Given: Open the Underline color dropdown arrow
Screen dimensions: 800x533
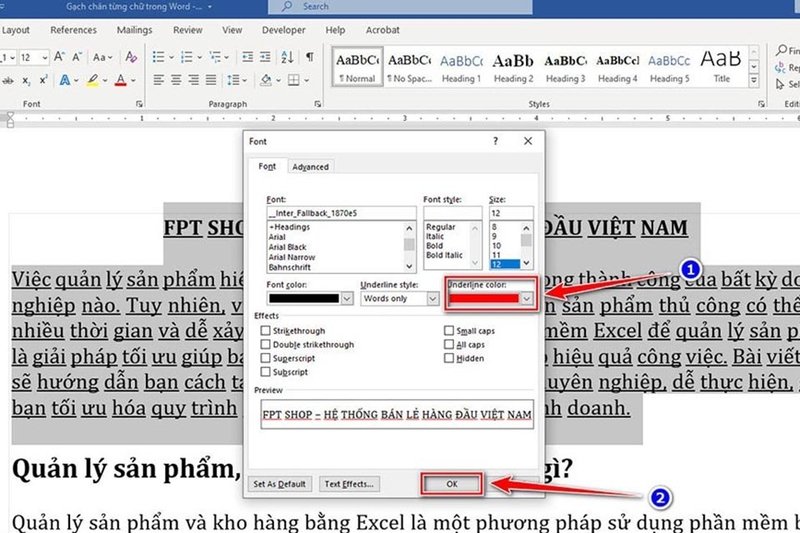Looking at the screenshot, I should click(x=527, y=298).
